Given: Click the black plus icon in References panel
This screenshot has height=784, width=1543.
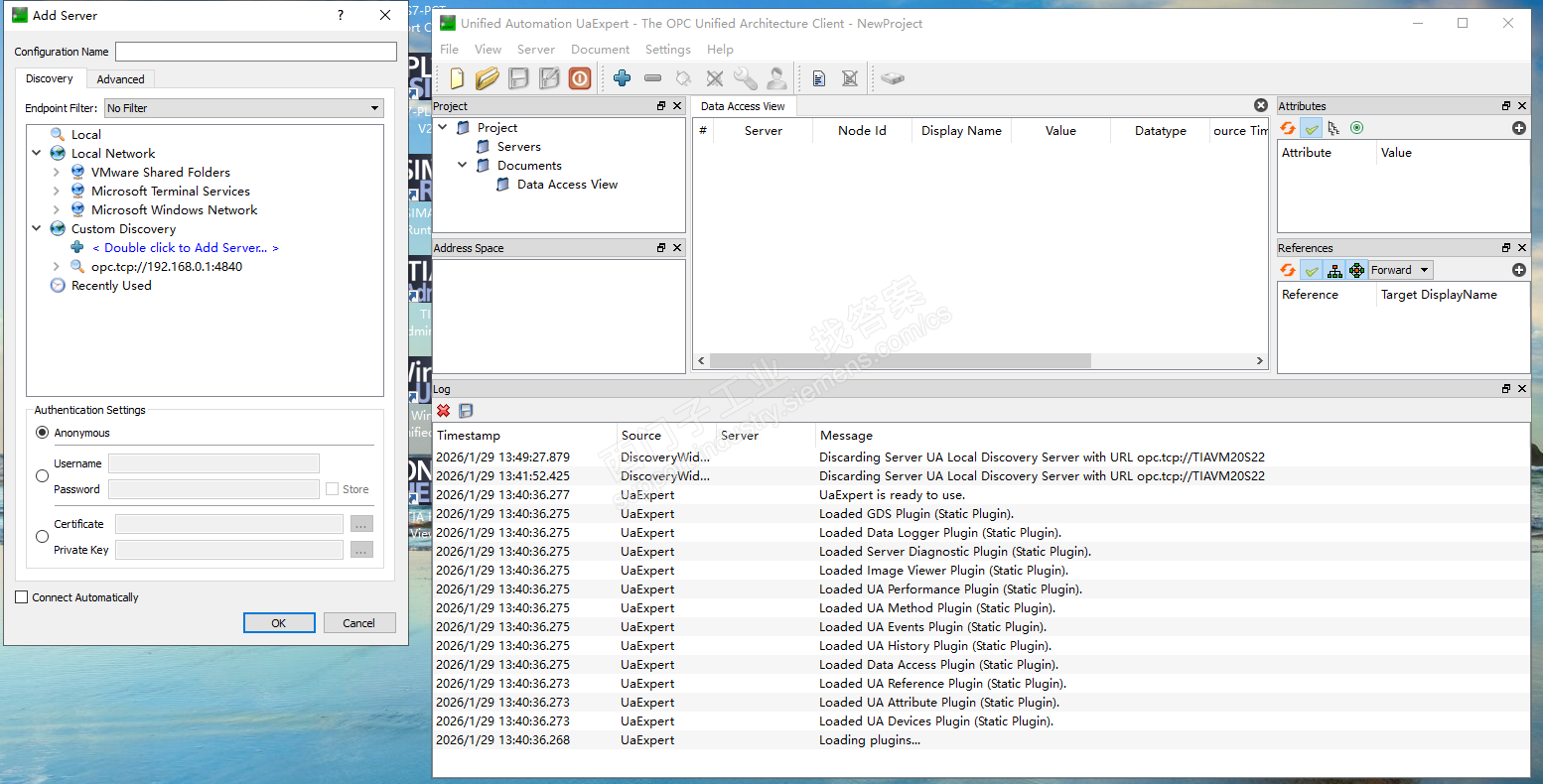Looking at the screenshot, I should pyautogui.click(x=1518, y=270).
